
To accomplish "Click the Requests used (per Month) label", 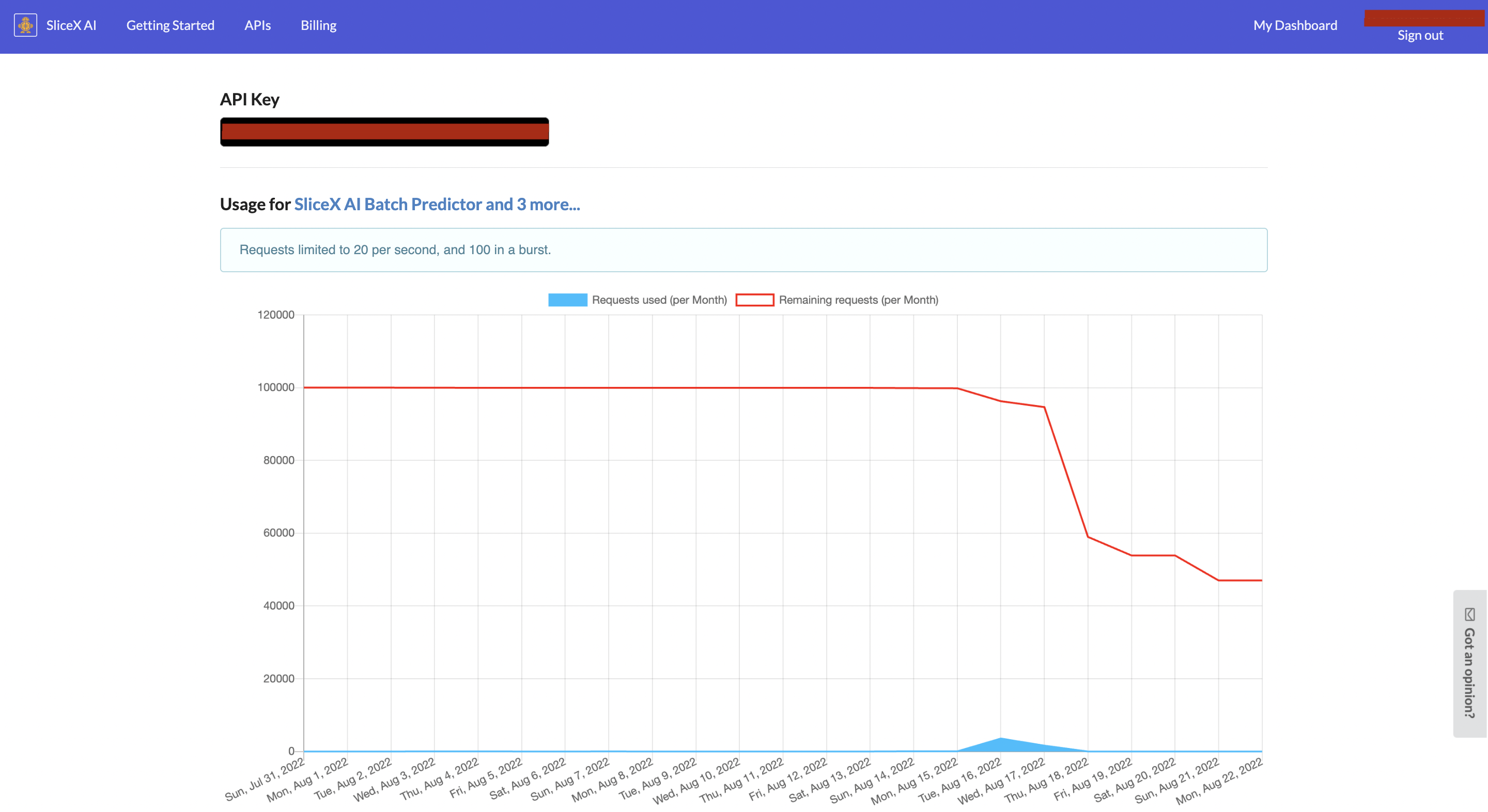I will tap(659, 300).
